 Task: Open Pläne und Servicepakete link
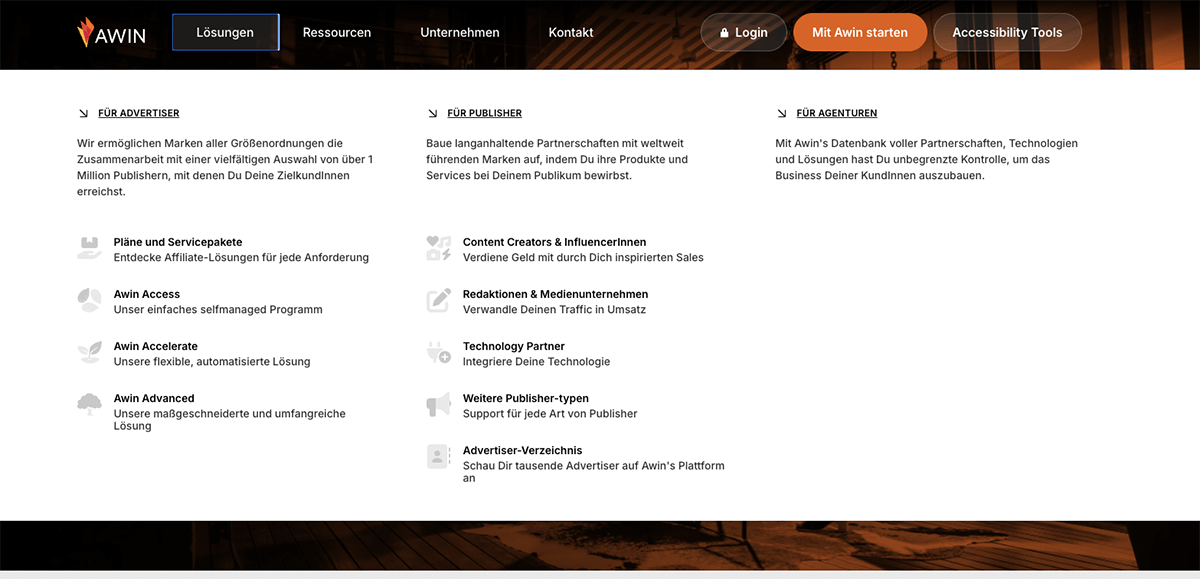tap(178, 242)
